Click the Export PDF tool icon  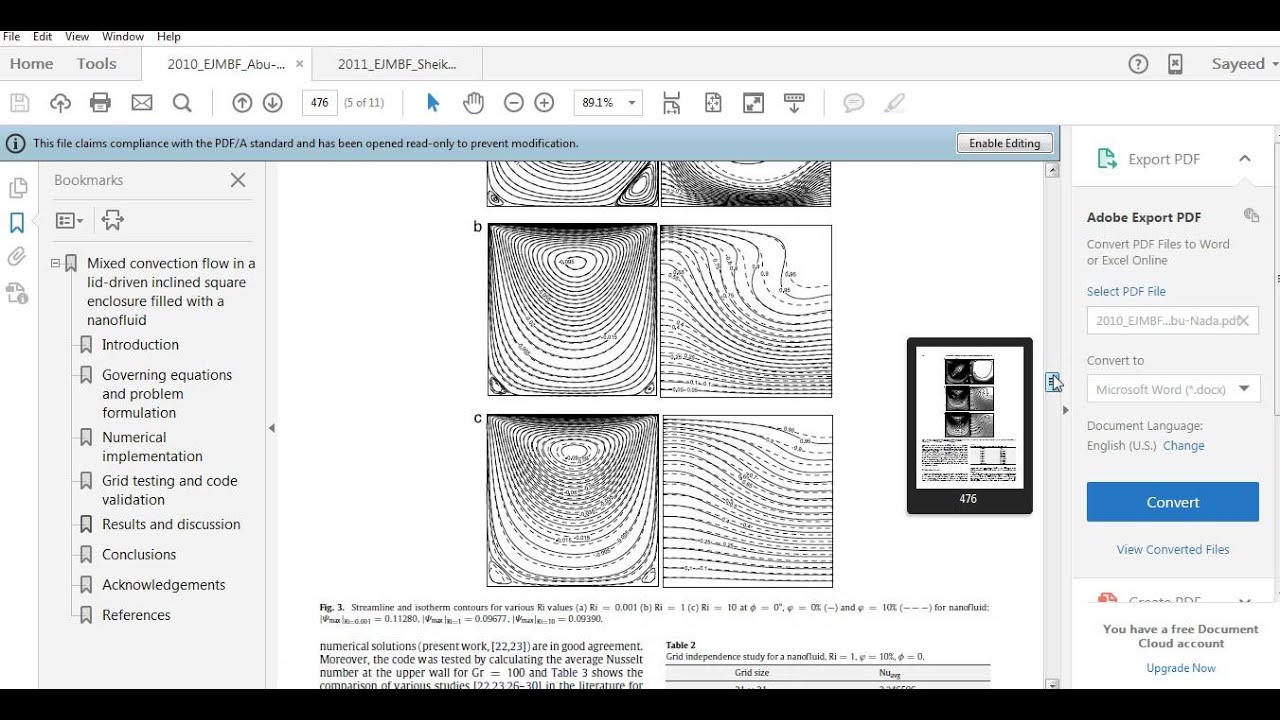click(1106, 159)
